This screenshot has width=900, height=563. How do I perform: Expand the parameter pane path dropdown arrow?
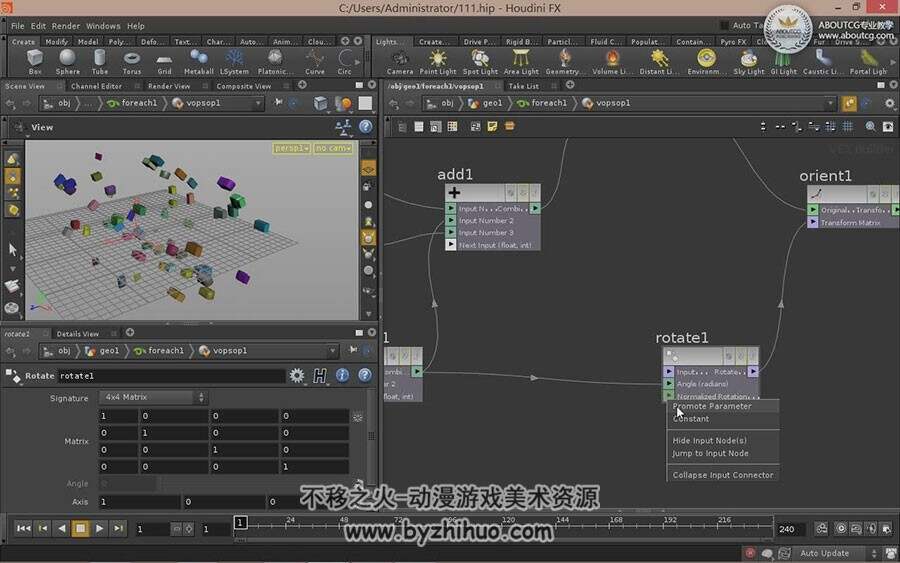[332, 351]
